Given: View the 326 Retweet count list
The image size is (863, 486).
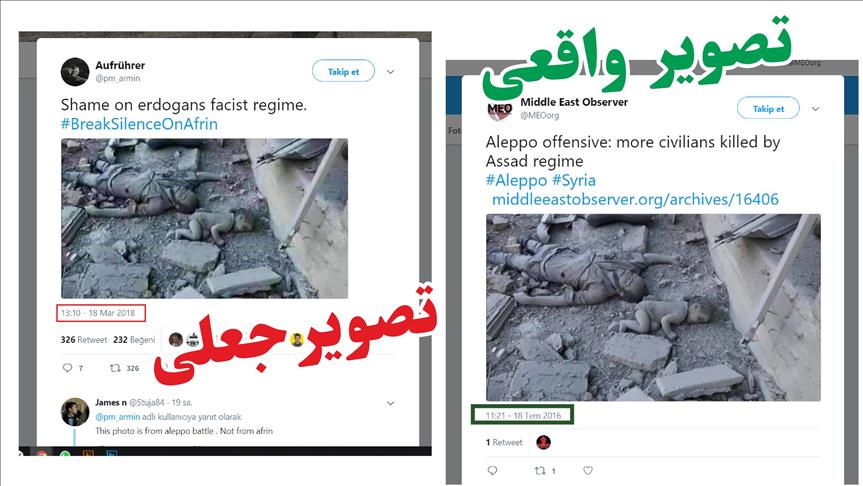Looking at the screenshot, I should pyautogui.click(x=84, y=340).
